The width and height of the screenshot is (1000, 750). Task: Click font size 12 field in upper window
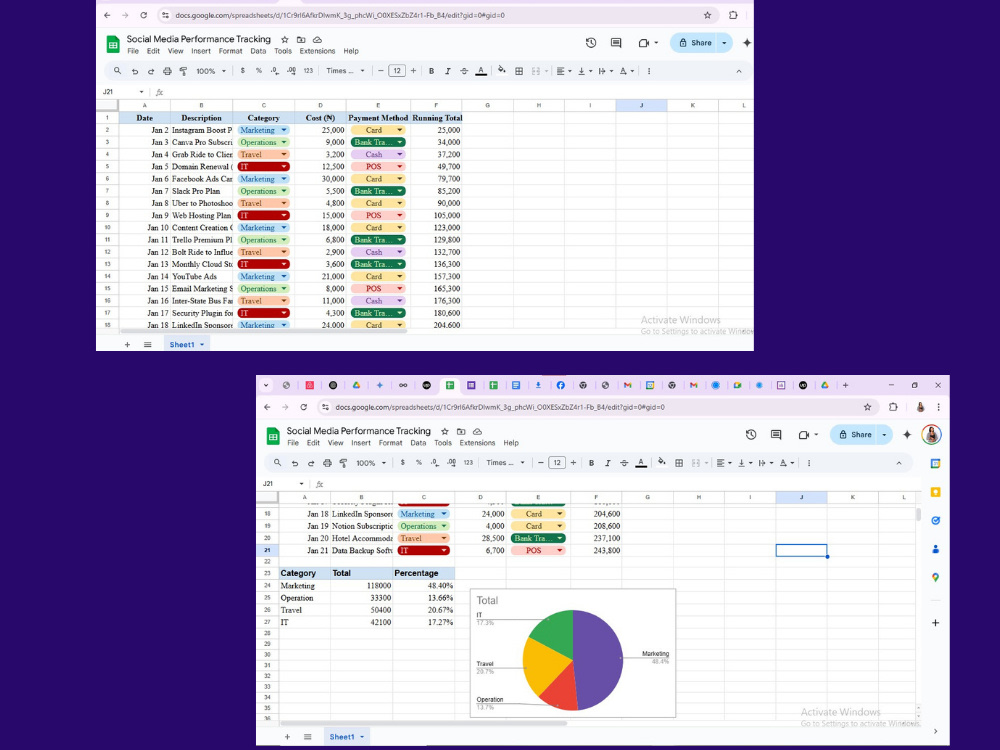[397, 71]
